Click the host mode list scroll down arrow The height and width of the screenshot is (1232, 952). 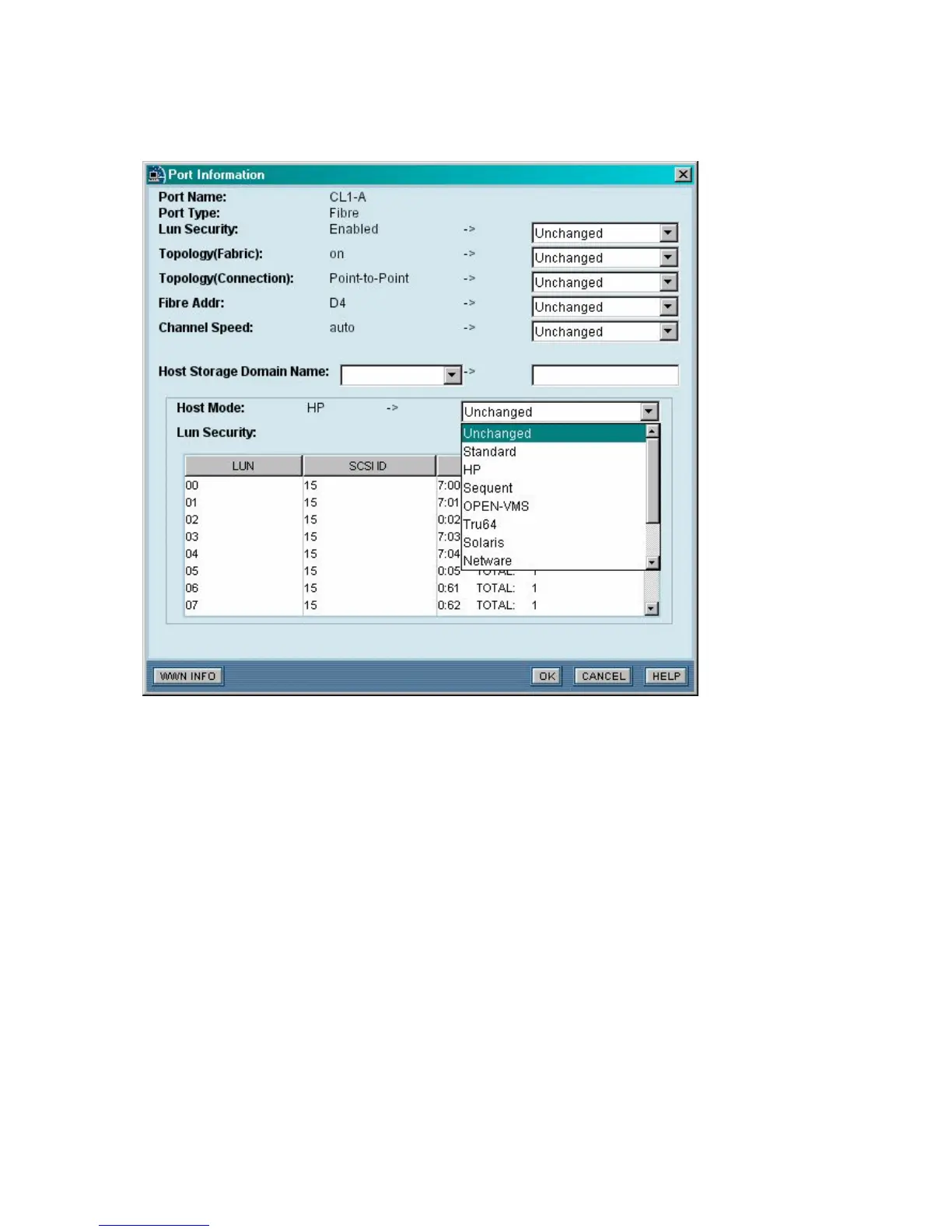tap(653, 562)
